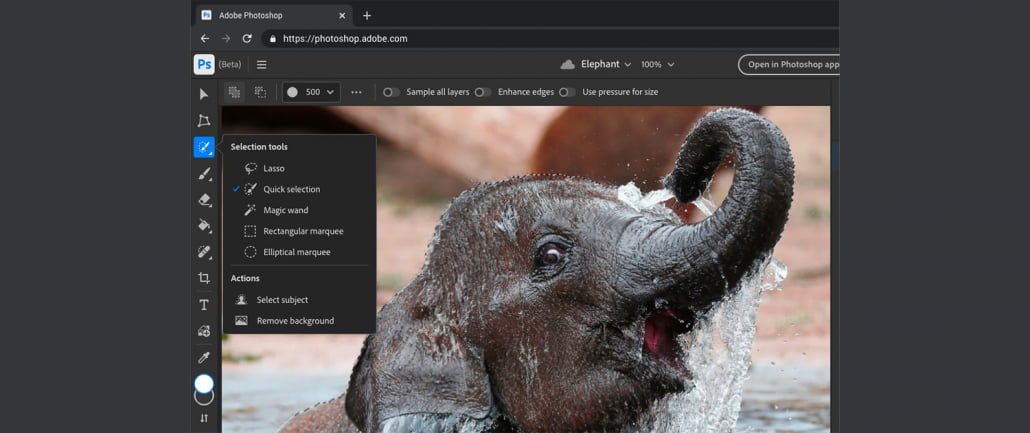Go back in the browser

(204, 39)
